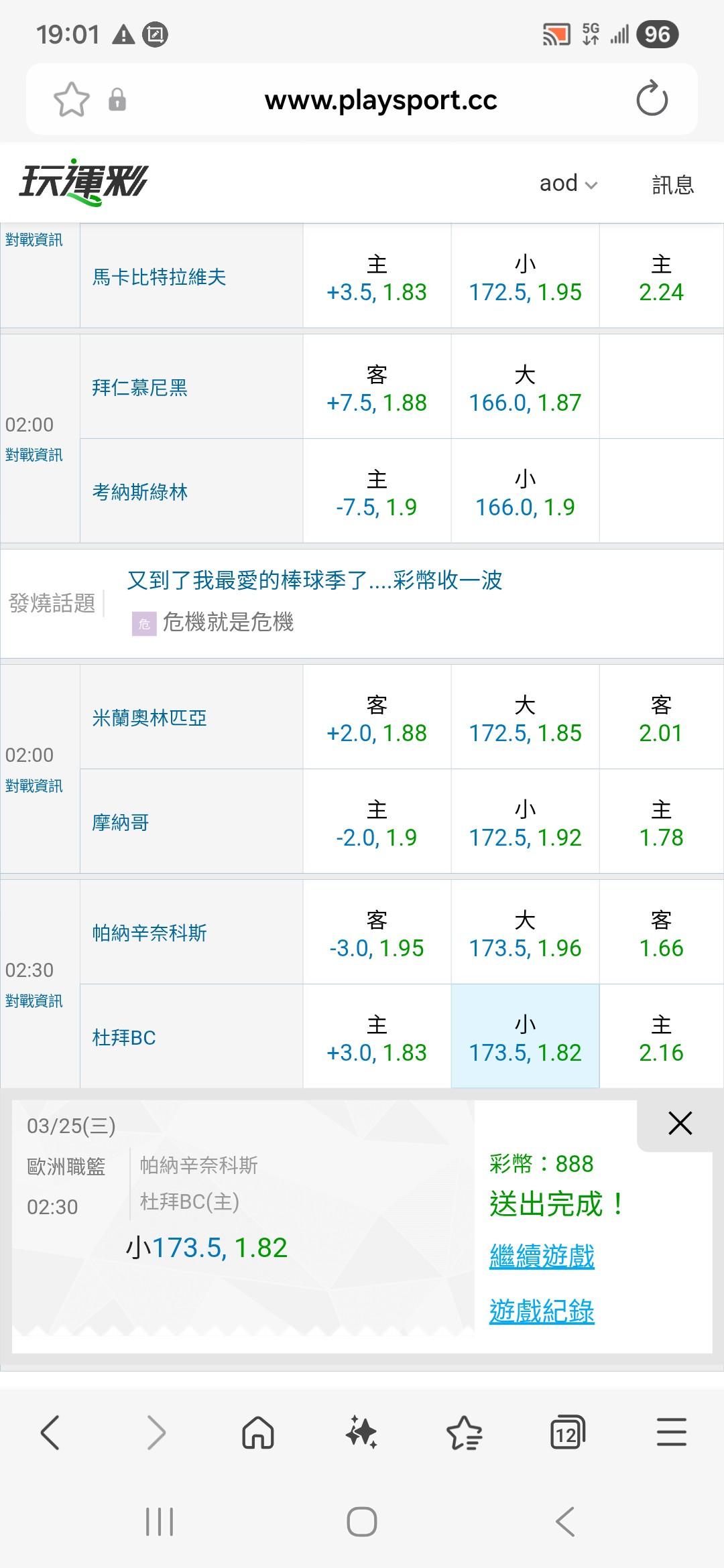724x1568 pixels.
Task: Open hot topic 又到了我最愛的棒球季了
Action: click(x=314, y=580)
